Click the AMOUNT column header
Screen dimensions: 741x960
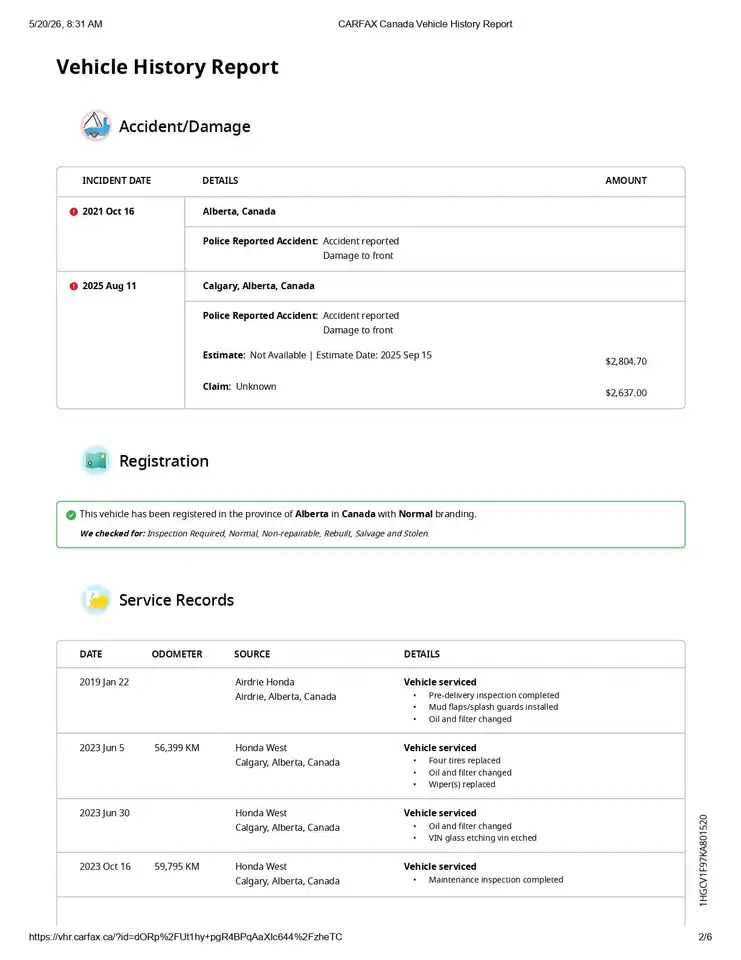point(626,181)
